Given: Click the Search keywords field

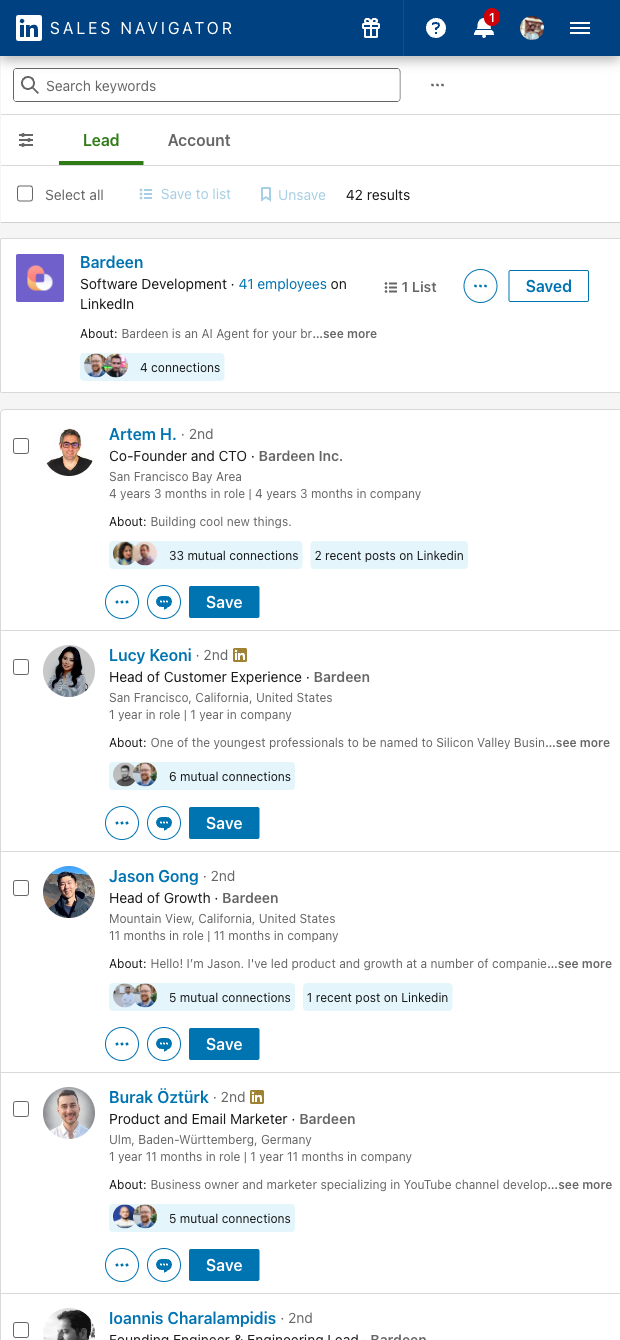Looking at the screenshot, I should click(207, 86).
